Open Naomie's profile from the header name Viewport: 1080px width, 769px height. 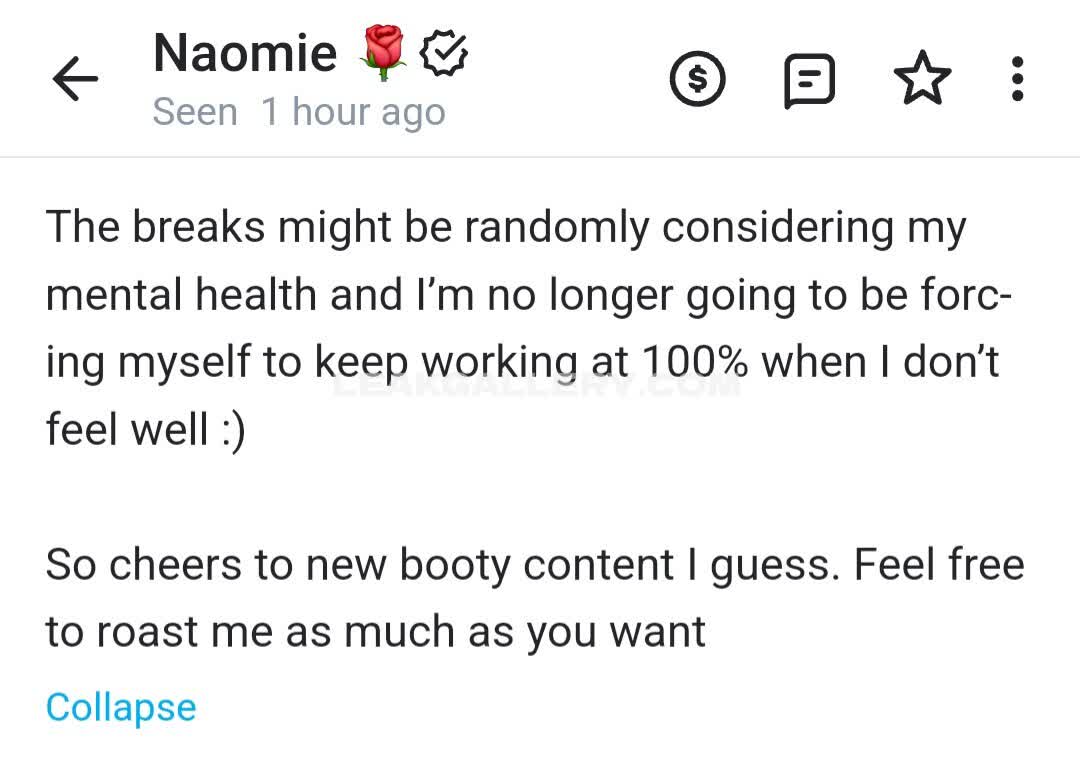point(245,52)
